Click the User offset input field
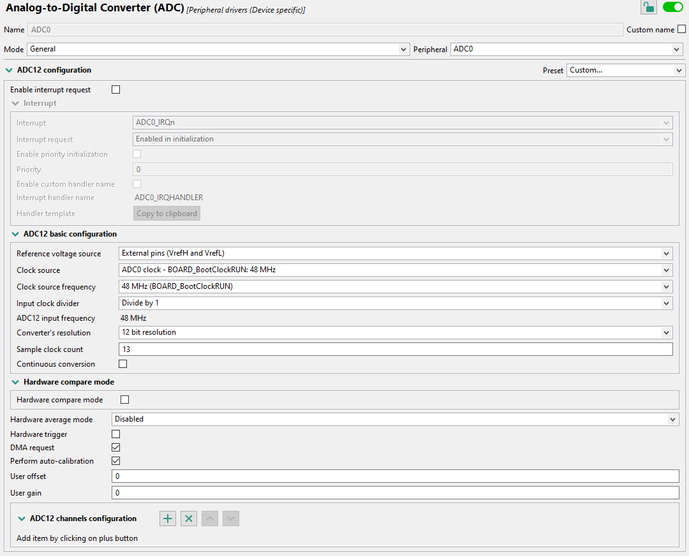This screenshot has height=556, width=689. pos(395,476)
